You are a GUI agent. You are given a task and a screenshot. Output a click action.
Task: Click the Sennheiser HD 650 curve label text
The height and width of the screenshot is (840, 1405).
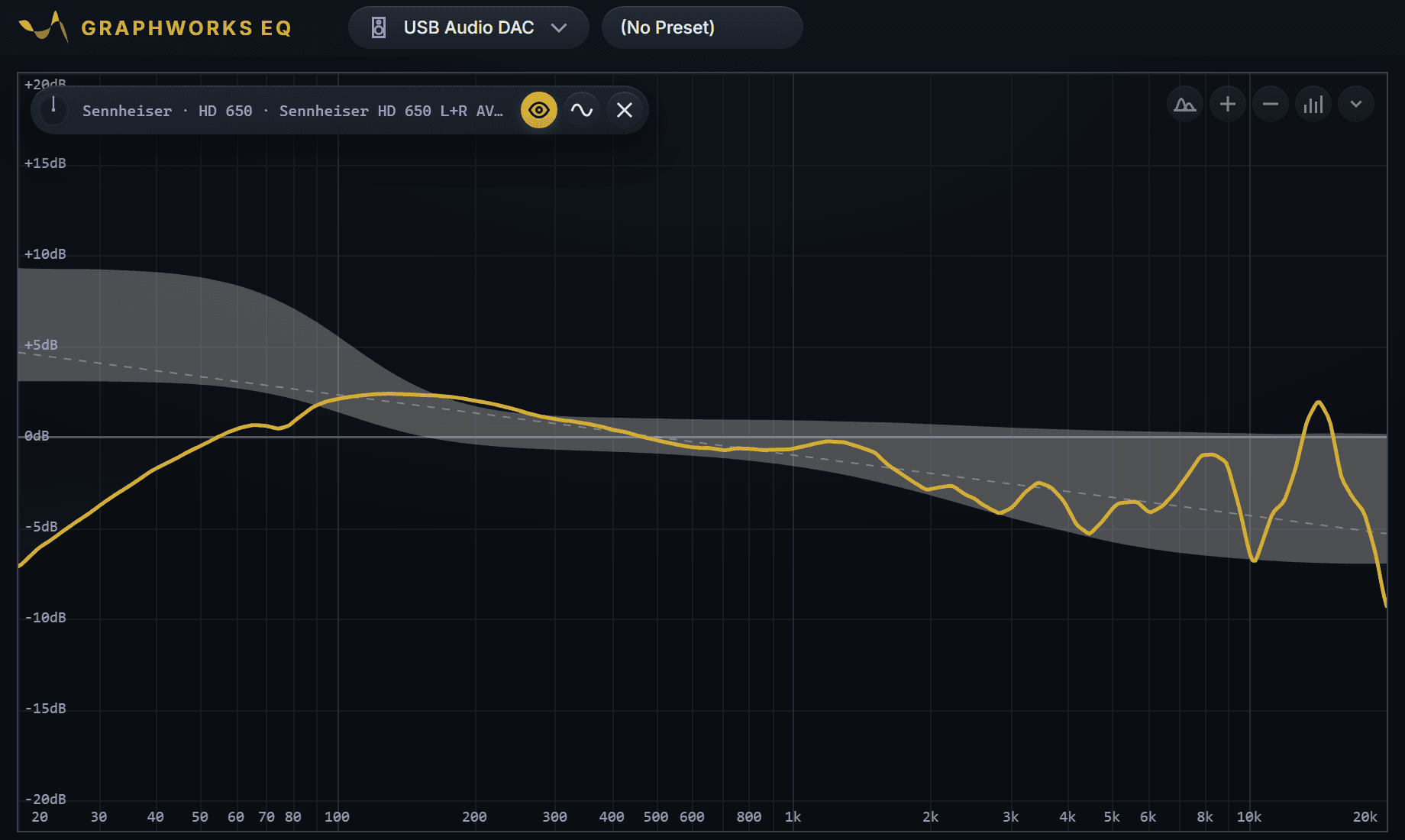tap(292, 111)
